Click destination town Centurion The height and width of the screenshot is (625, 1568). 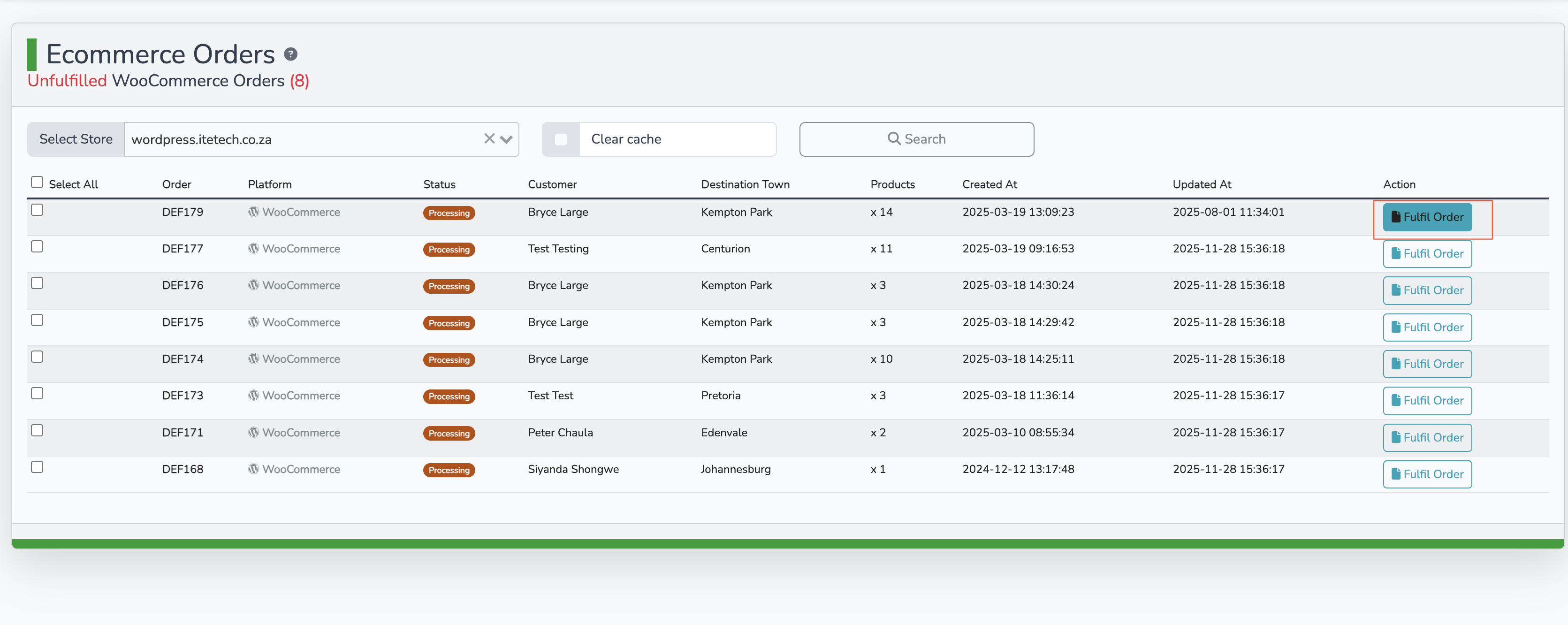[725, 248]
